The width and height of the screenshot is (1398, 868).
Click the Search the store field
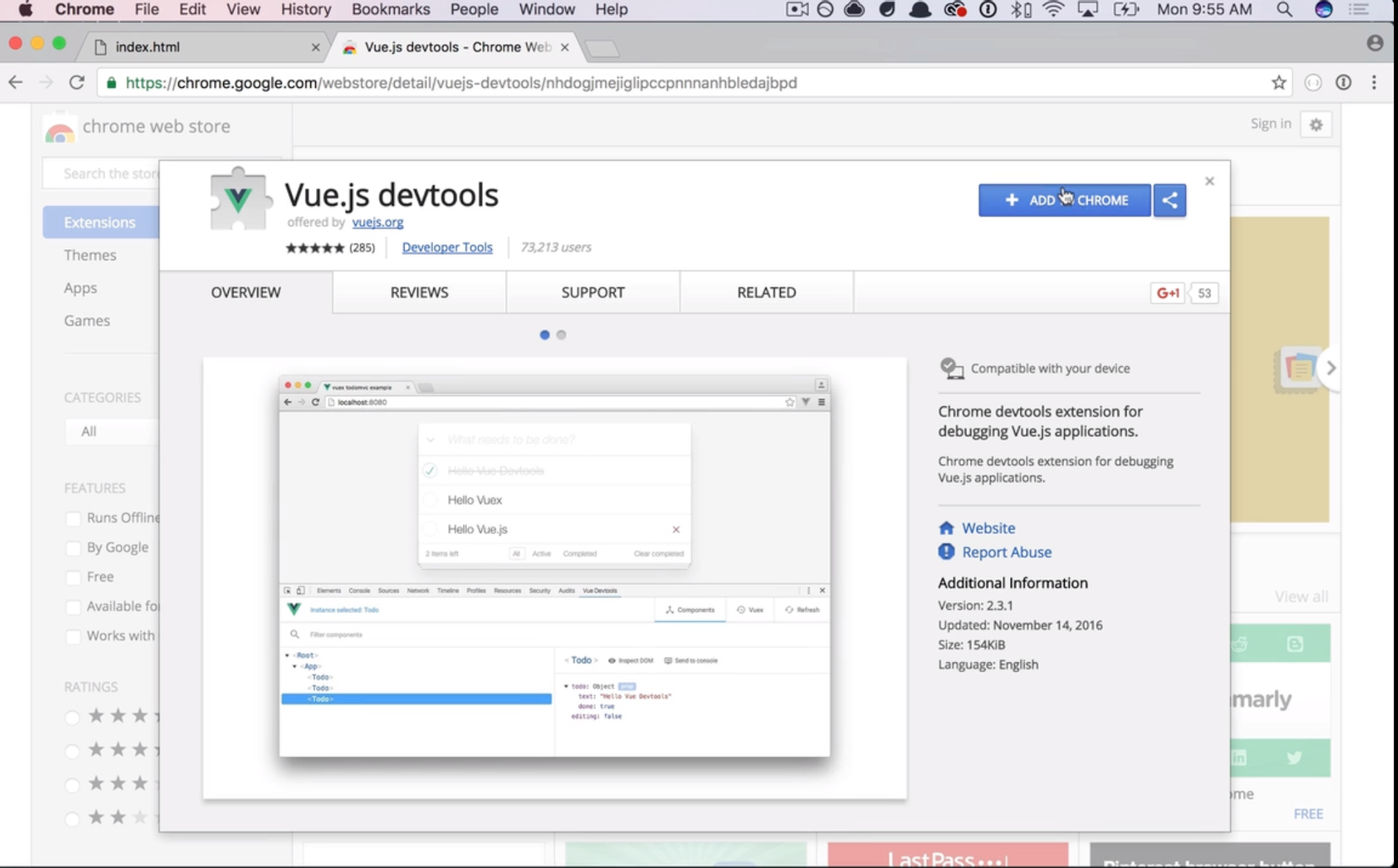[102, 174]
